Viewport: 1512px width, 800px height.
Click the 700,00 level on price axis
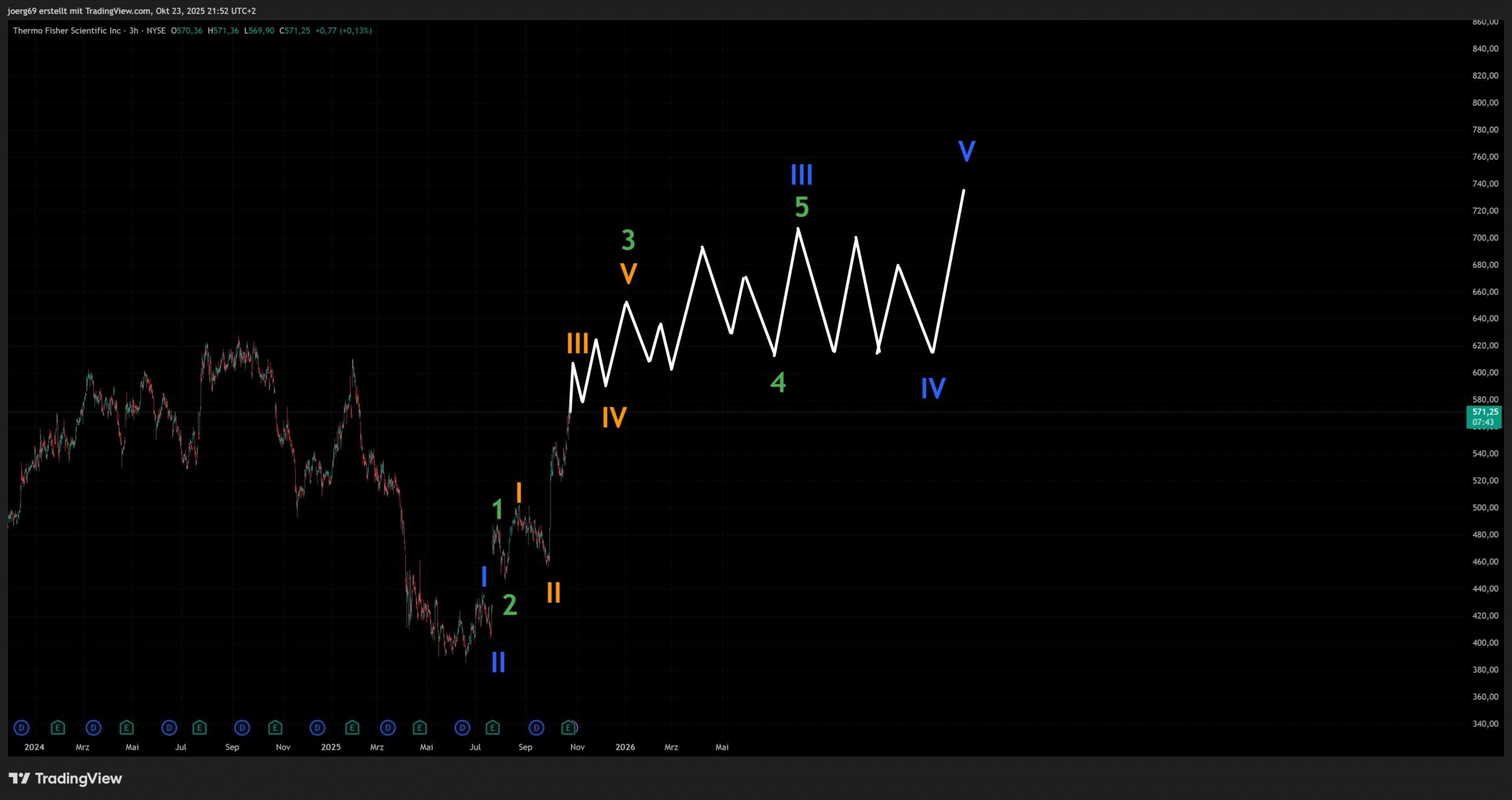tap(1485, 238)
